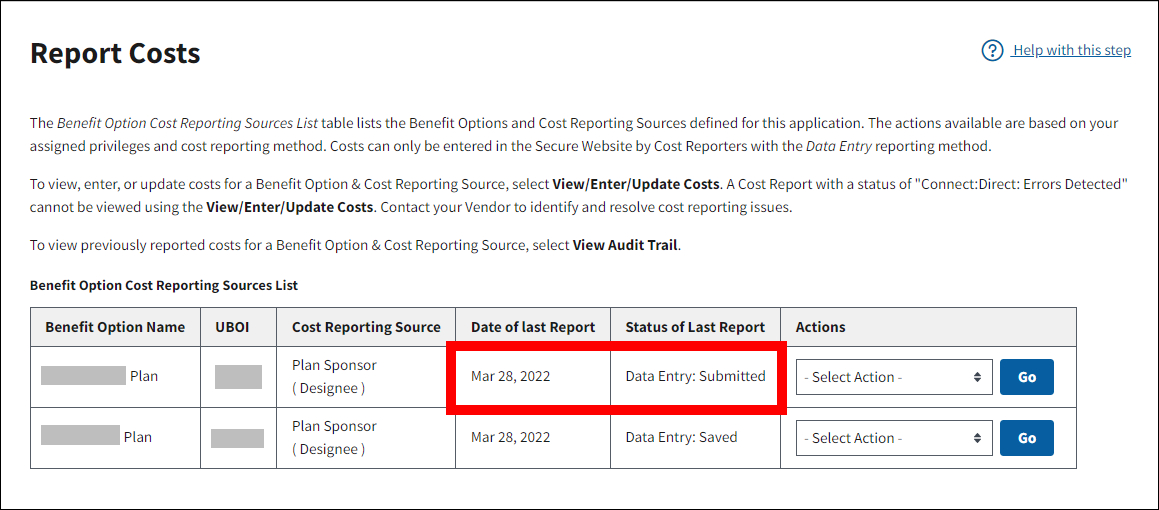Click the Actions column header
Viewport: 1159px width, 510px height.
pos(820,327)
